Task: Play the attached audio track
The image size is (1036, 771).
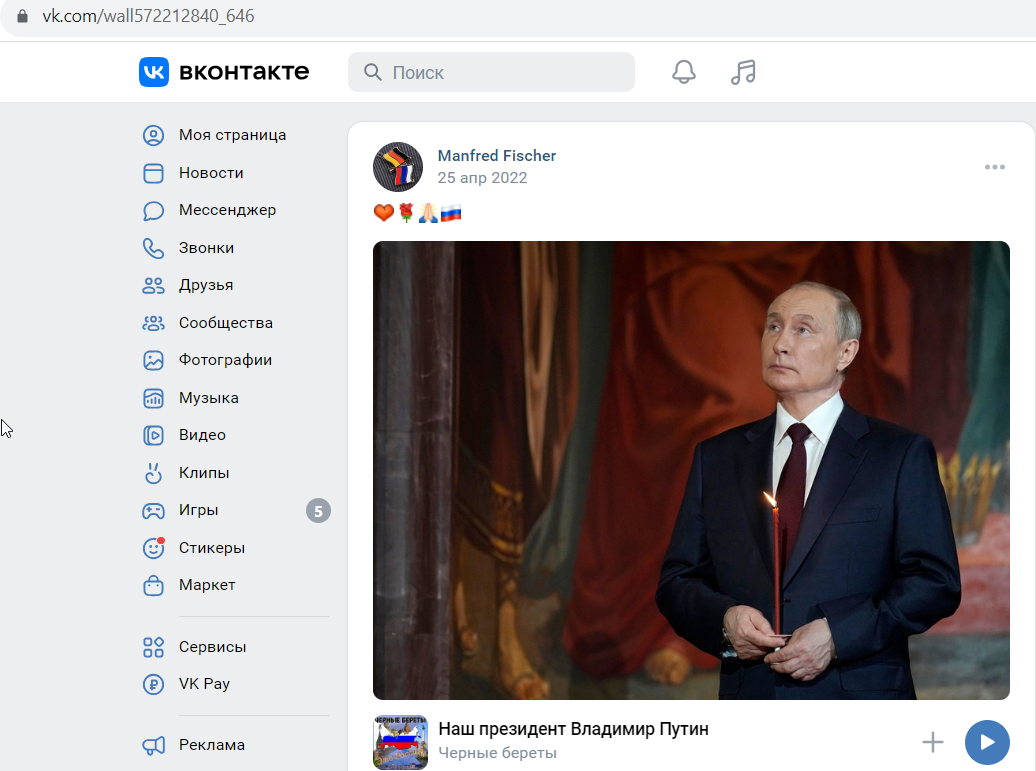Action: [x=987, y=742]
